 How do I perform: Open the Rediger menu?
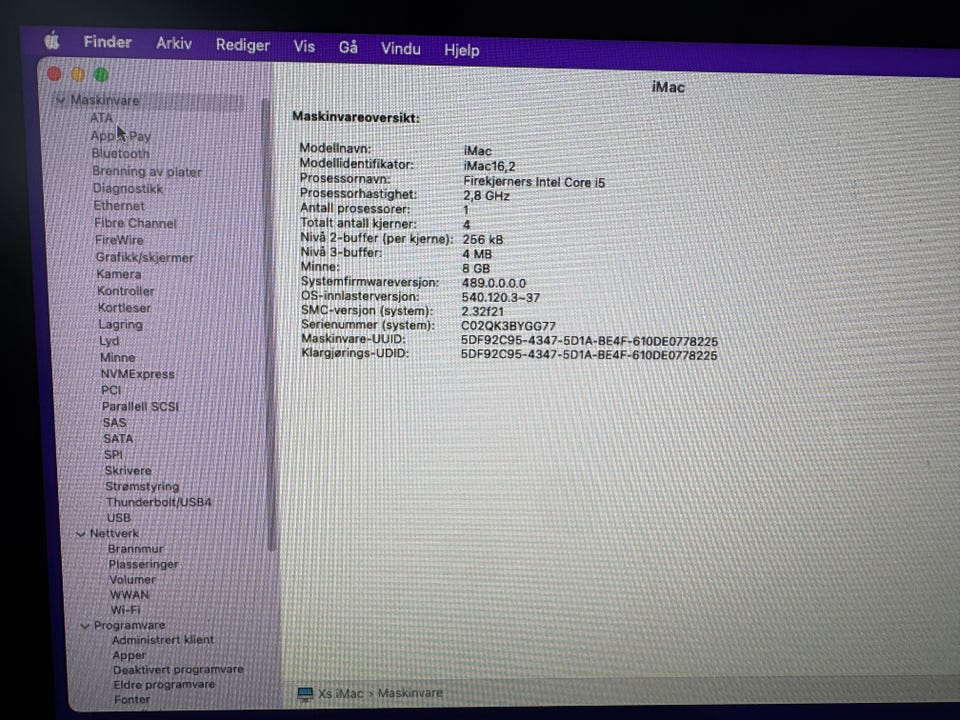242,45
